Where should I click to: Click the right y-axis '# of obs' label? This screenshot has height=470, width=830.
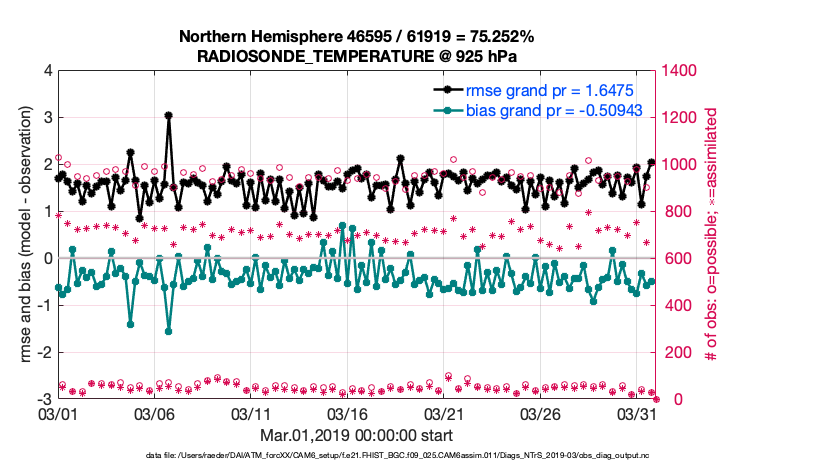[712, 234]
